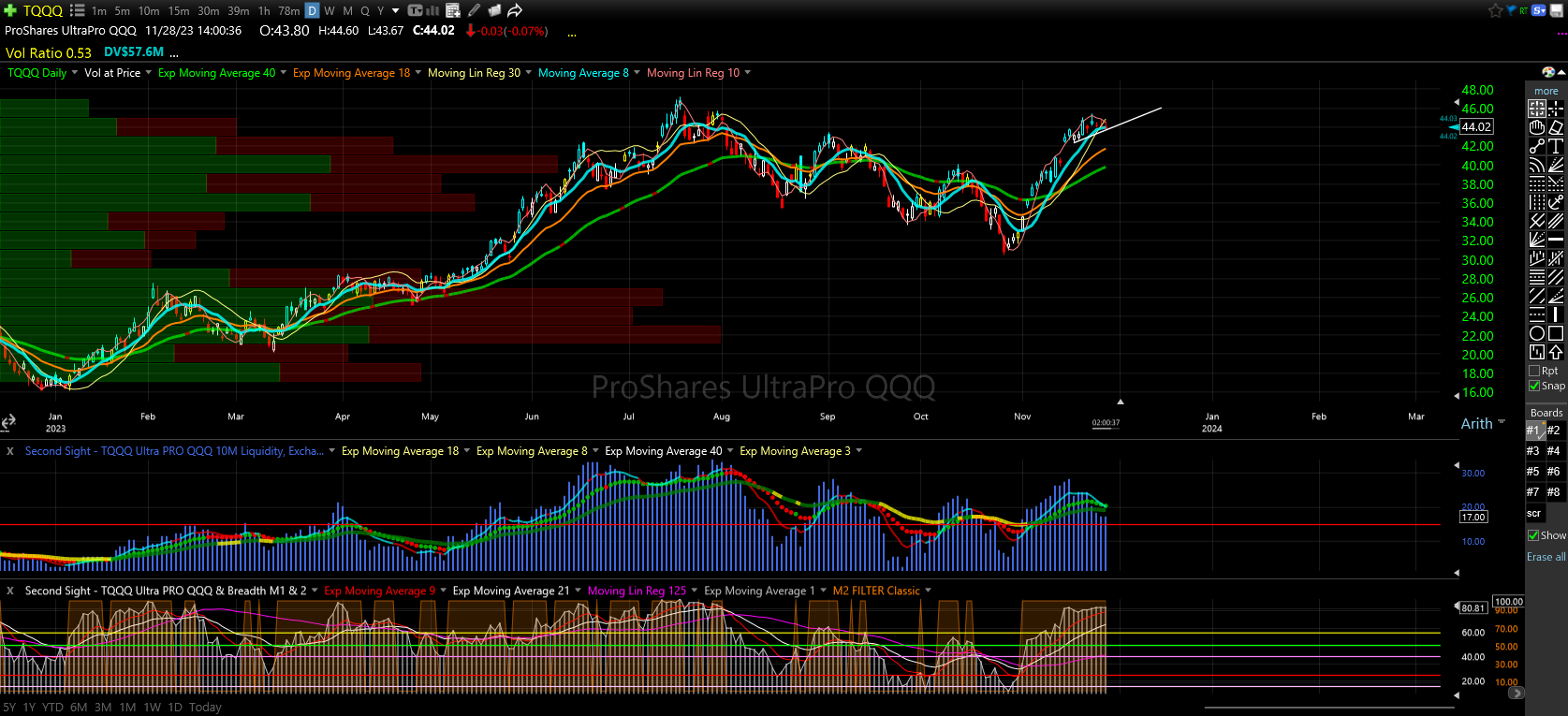Select the Text 'T' drawing tool

pyautogui.click(x=1556, y=146)
